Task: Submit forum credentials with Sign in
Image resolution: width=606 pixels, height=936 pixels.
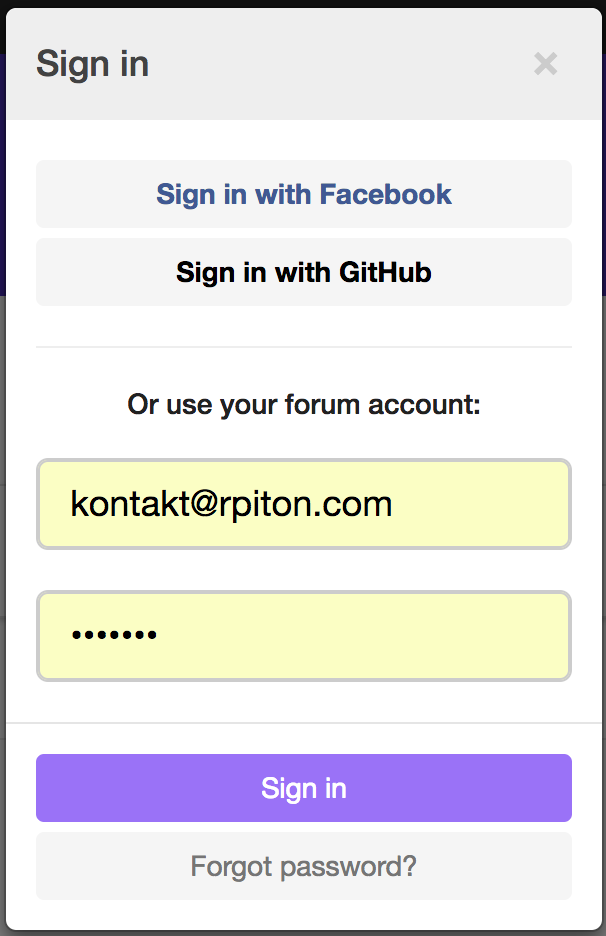Action: [x=304, y=788]
